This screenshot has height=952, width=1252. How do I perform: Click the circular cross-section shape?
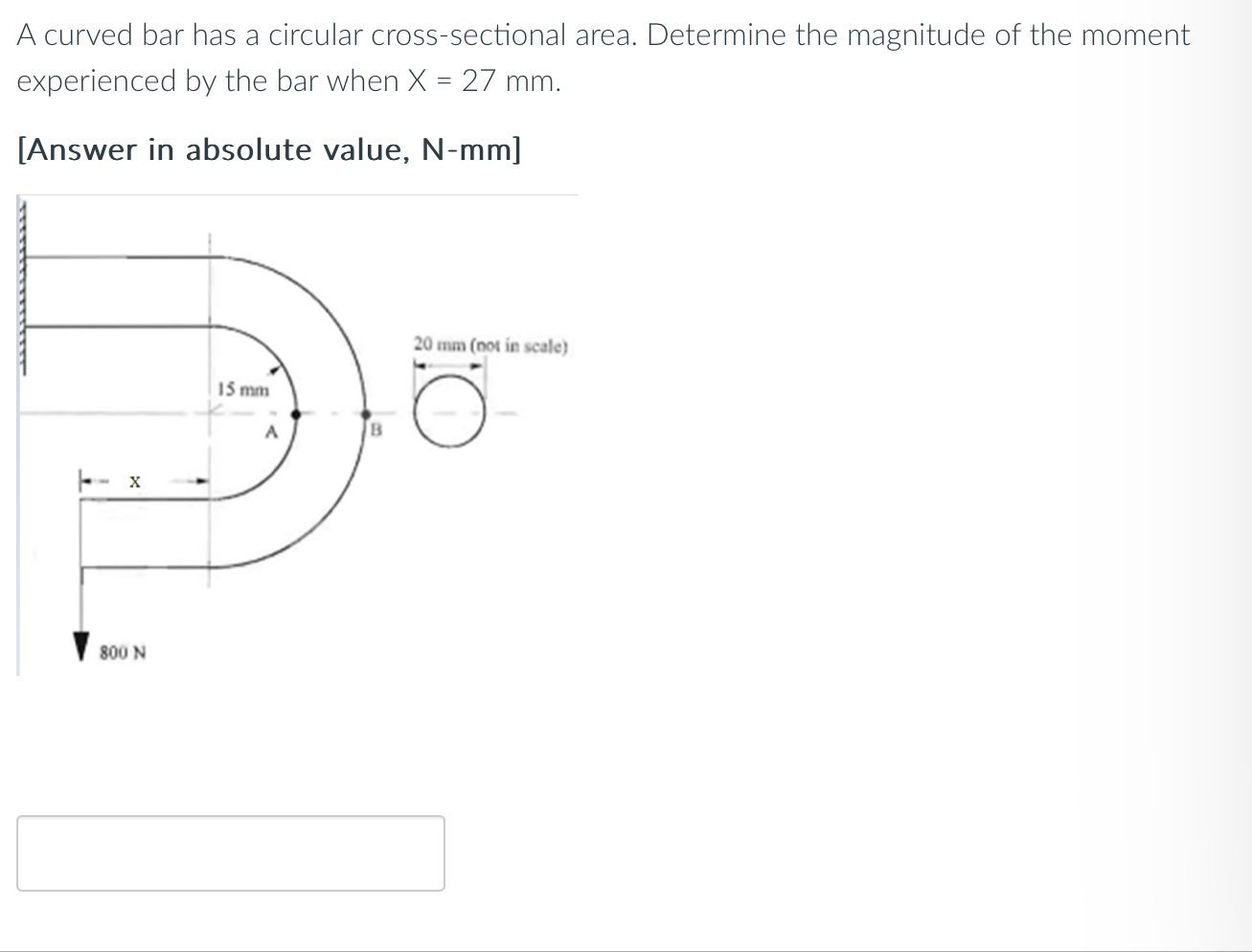[447, 410]
